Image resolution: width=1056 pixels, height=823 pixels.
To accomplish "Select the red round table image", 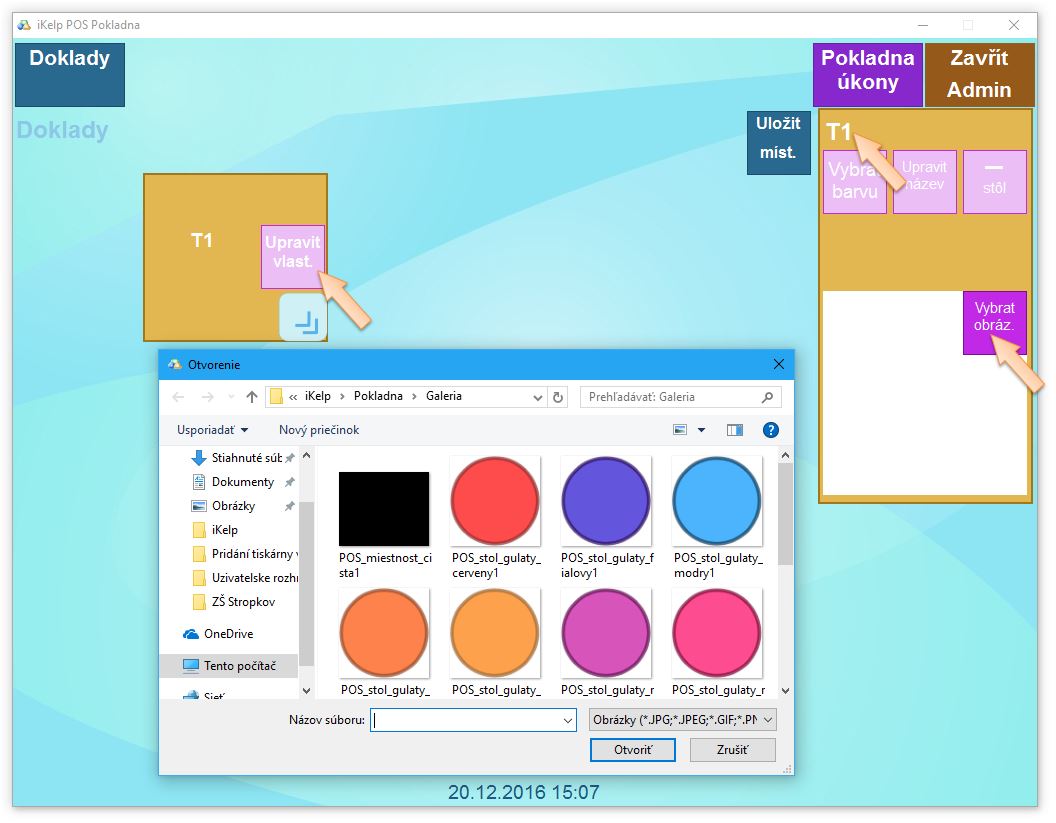I will click(495, 501).
